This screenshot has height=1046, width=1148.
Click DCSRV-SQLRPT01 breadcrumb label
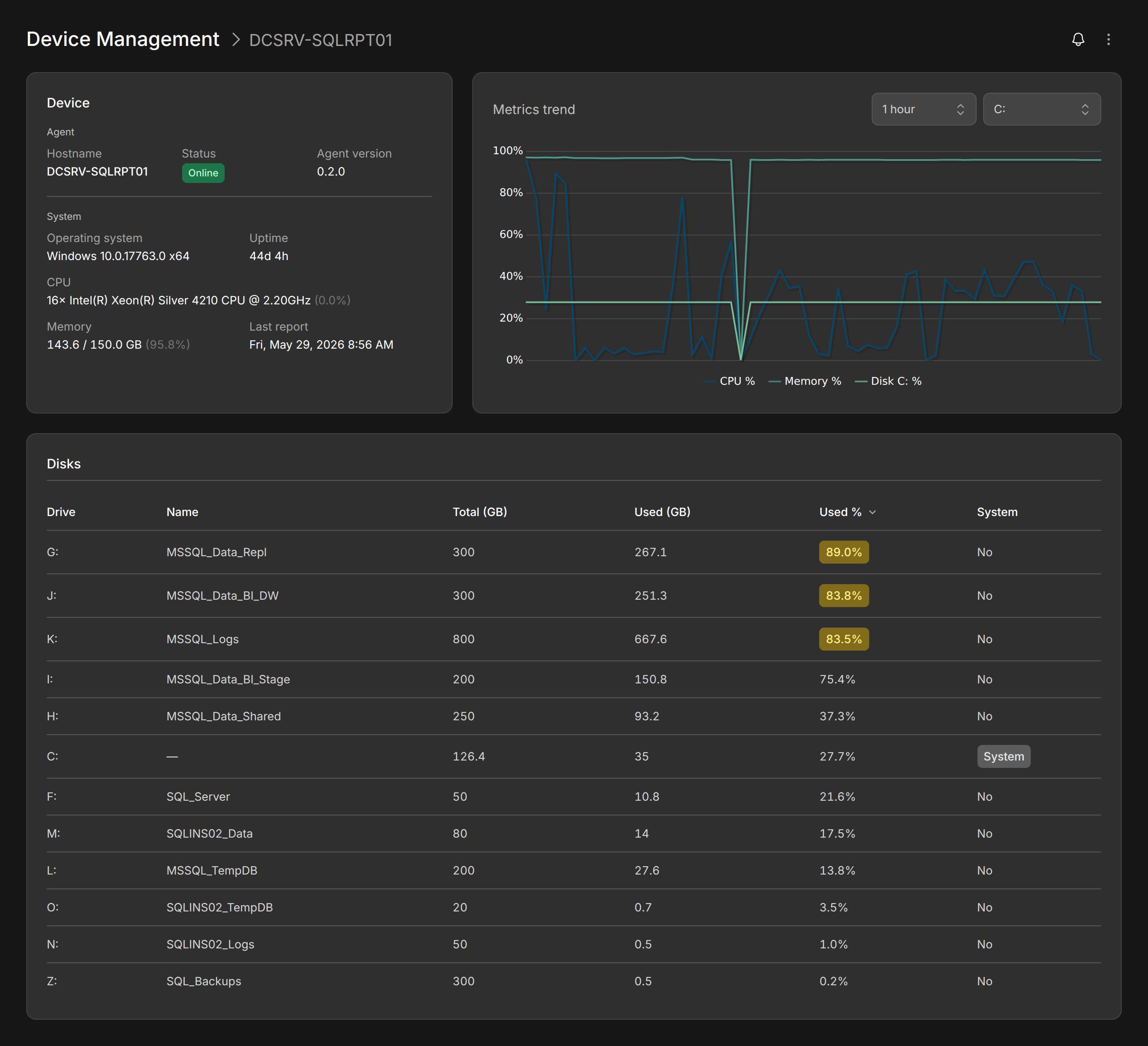tap(321, 40)
